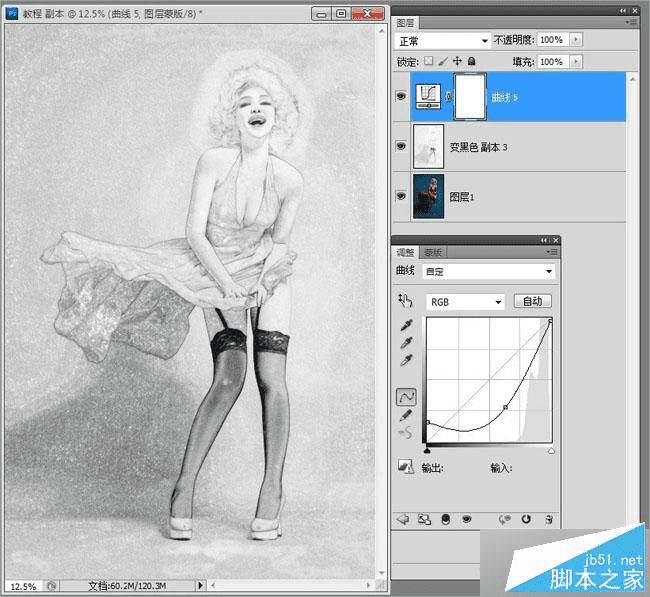
Task: Select the on-image curve adjustment hand tool
Action: [x=405, y=300]
